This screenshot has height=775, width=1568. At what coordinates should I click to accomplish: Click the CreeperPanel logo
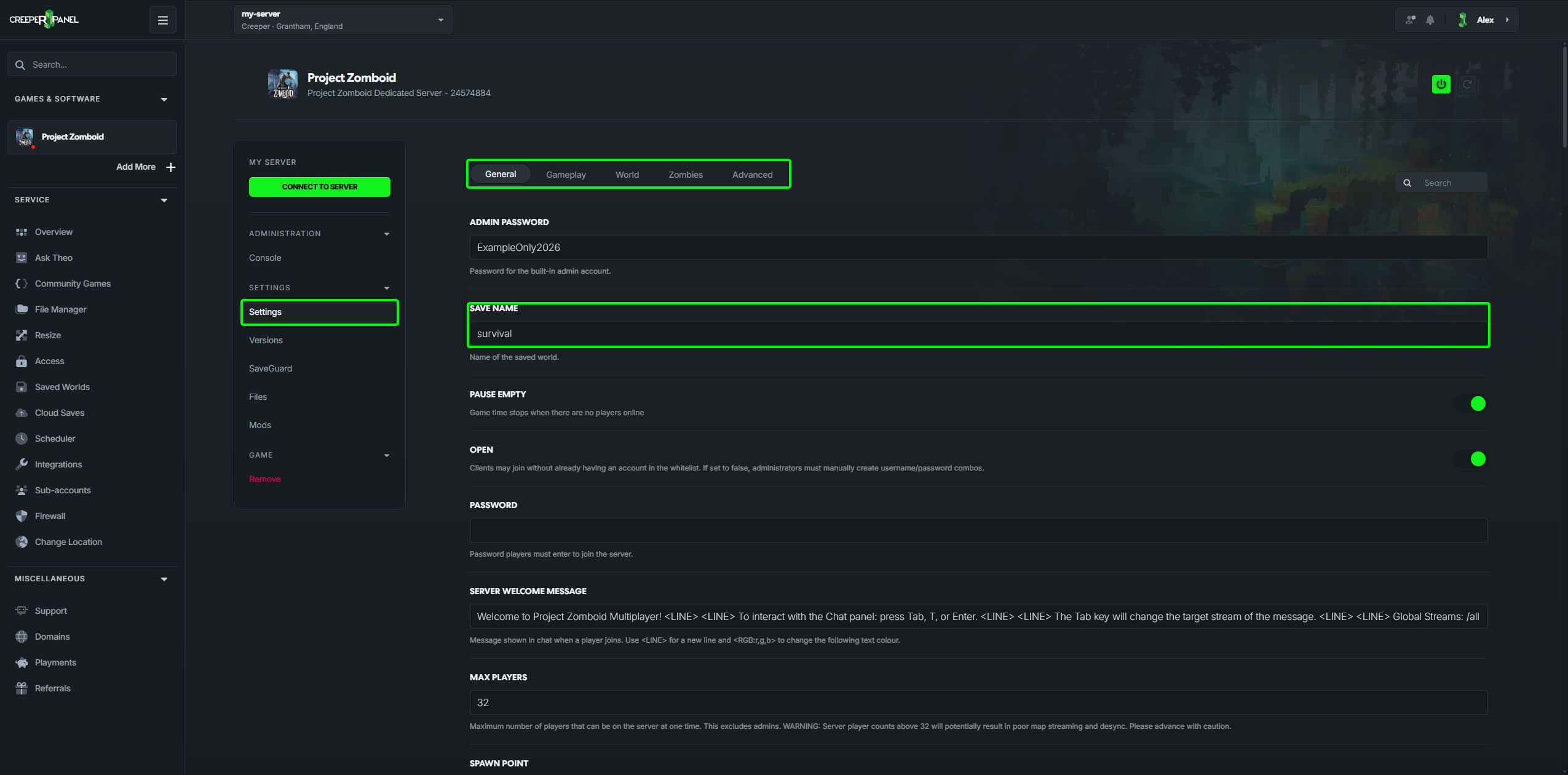(x=44, y=20)
